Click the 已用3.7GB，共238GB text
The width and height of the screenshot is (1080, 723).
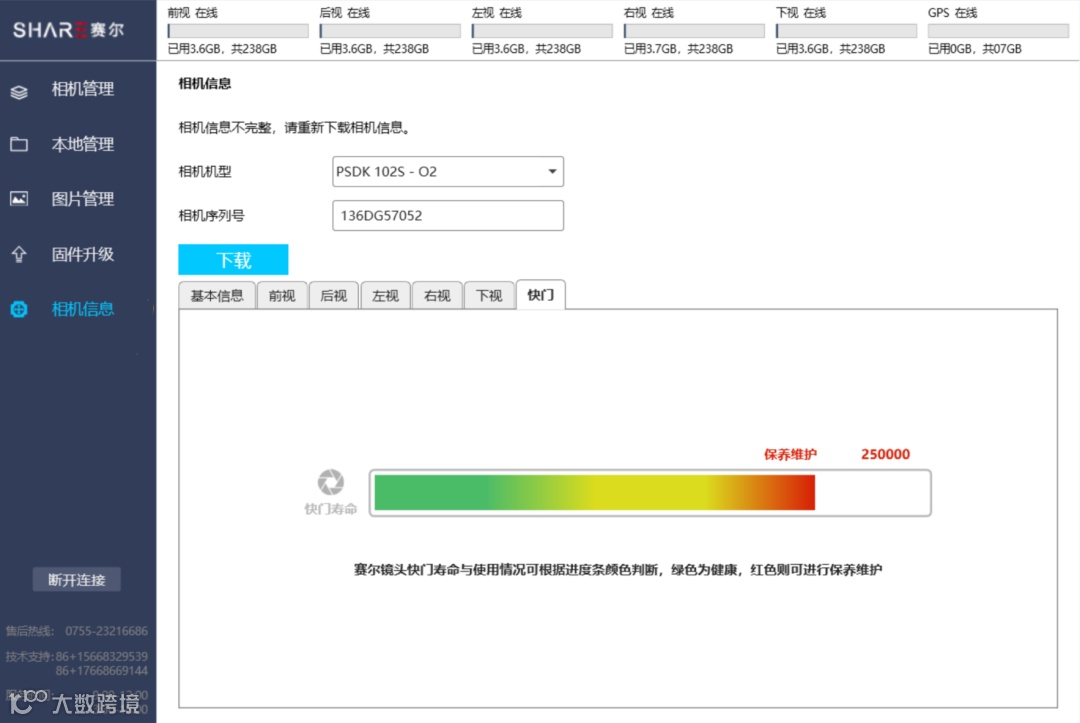(x=678, y=49)
